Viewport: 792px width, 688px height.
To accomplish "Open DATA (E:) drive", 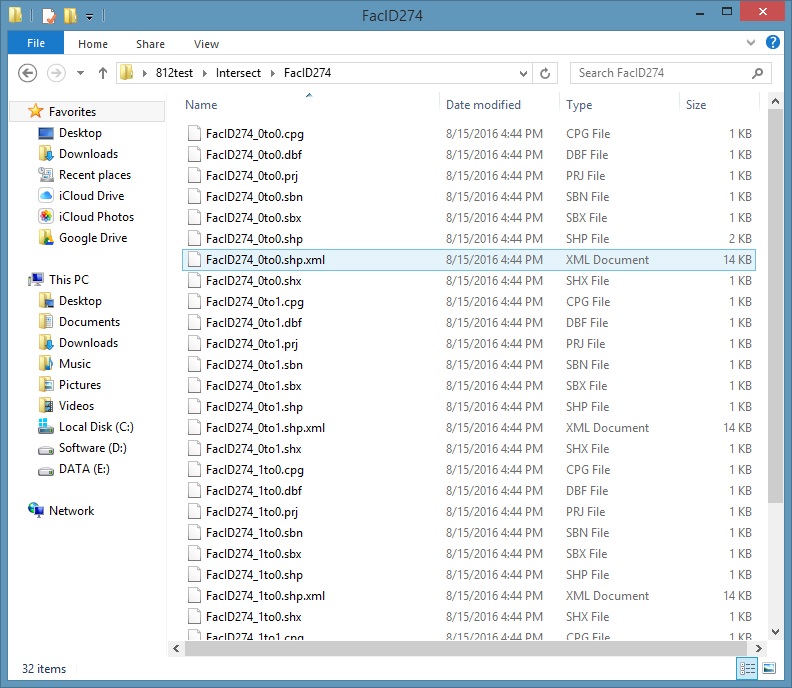I will [x=84, y=469].
